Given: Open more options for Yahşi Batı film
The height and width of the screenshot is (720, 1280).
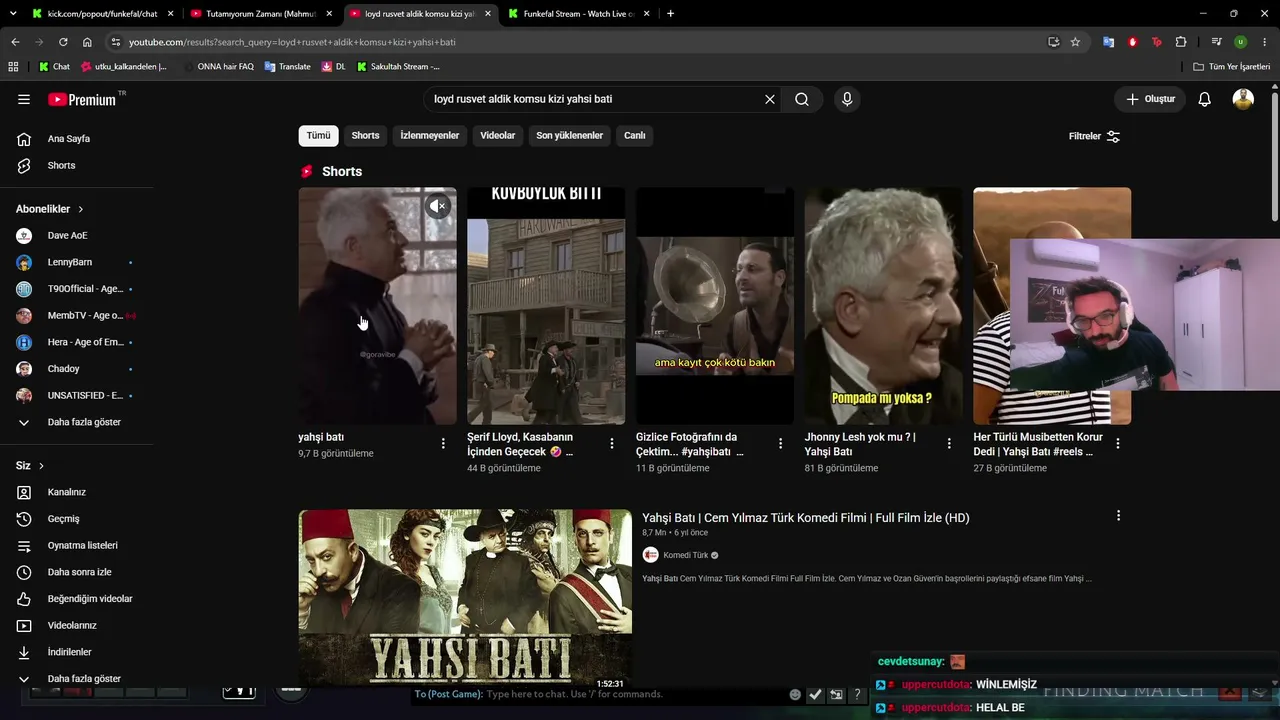Looking at the screenshot, I should click(x=1118, y=516).
